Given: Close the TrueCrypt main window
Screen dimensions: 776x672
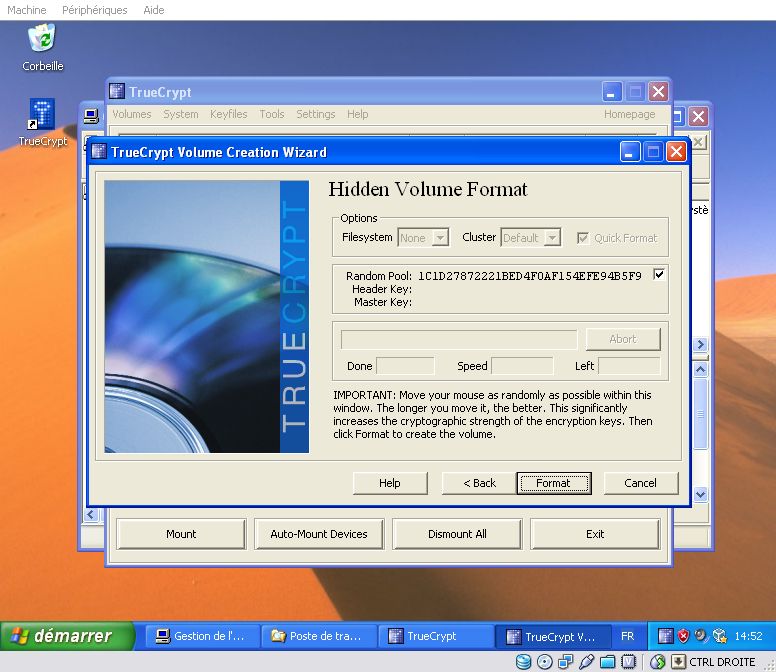Looking at the screenshot, I should [x=659, y=92].
